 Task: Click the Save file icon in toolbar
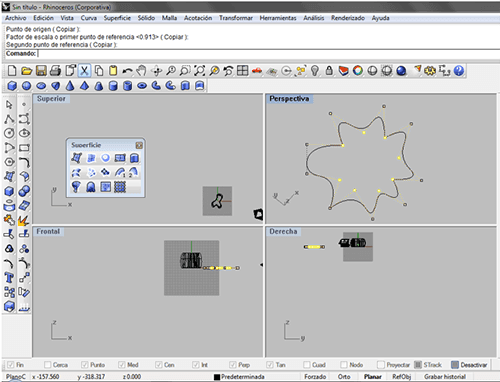point(41,71)
